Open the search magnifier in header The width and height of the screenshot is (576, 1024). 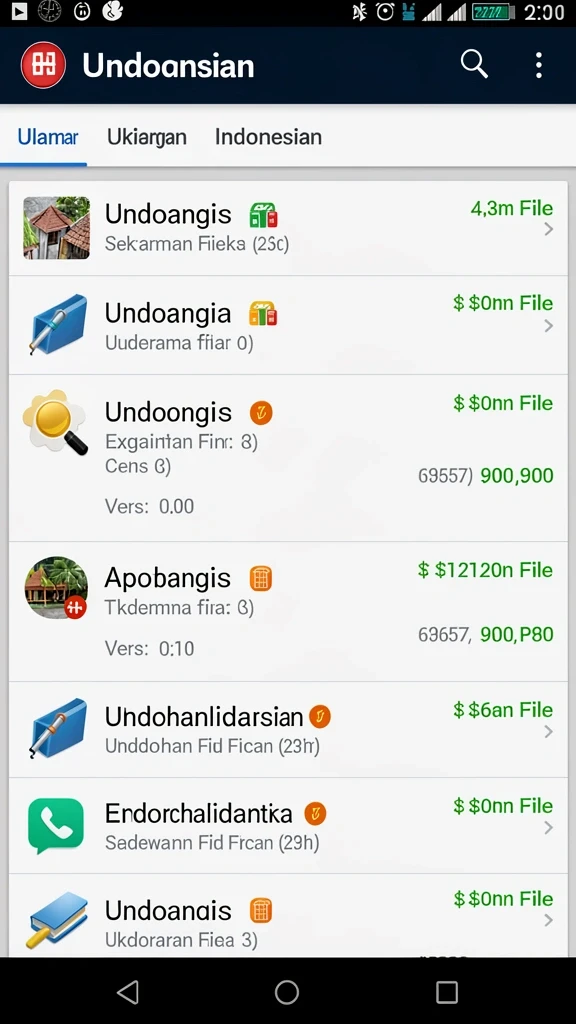[x=473, y=65]
